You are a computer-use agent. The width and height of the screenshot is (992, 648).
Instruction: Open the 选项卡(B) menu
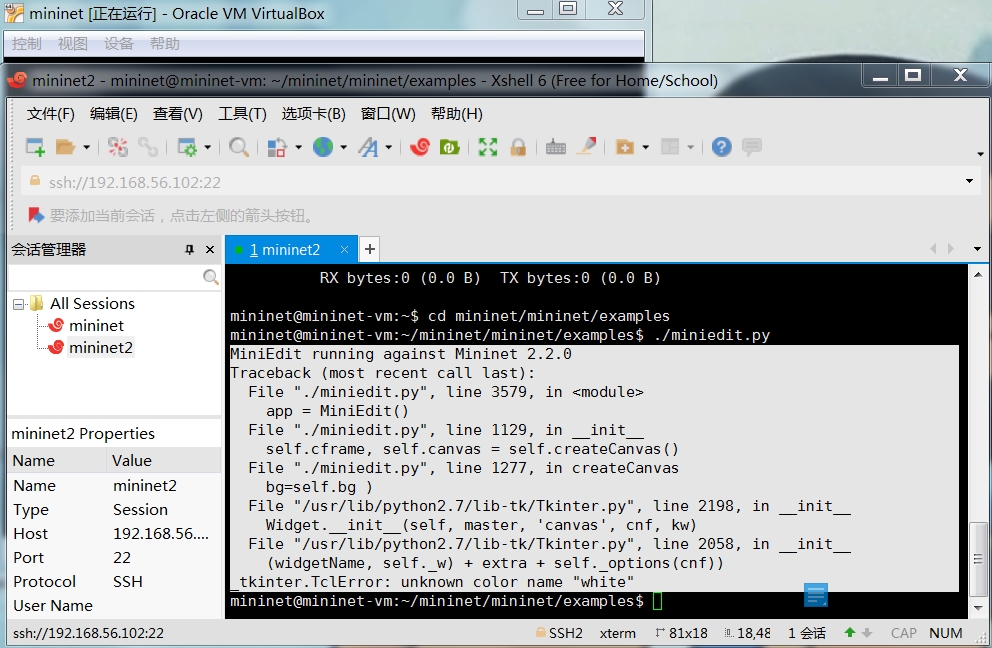tap(314, 114)
